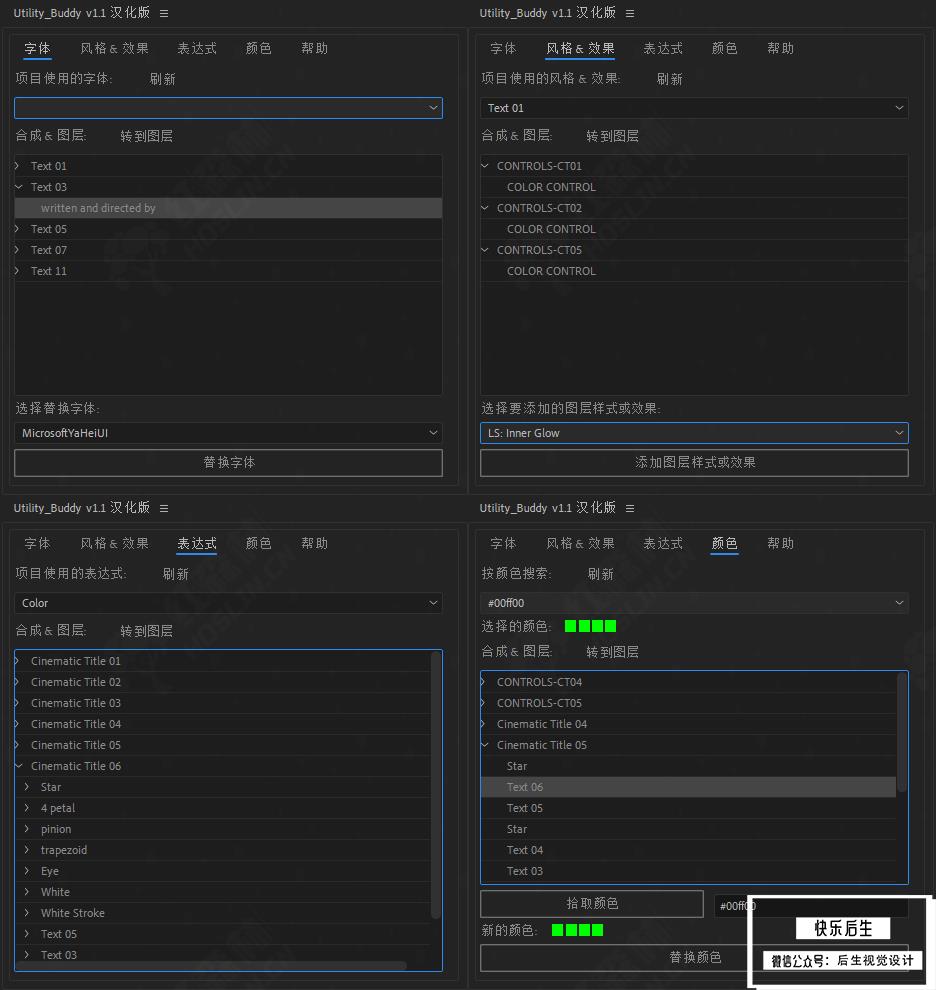936x990 pixels.
Task: Select Cinematic Title 04 in expressions list
Action: pyautogui.click(x=76, y=724)
